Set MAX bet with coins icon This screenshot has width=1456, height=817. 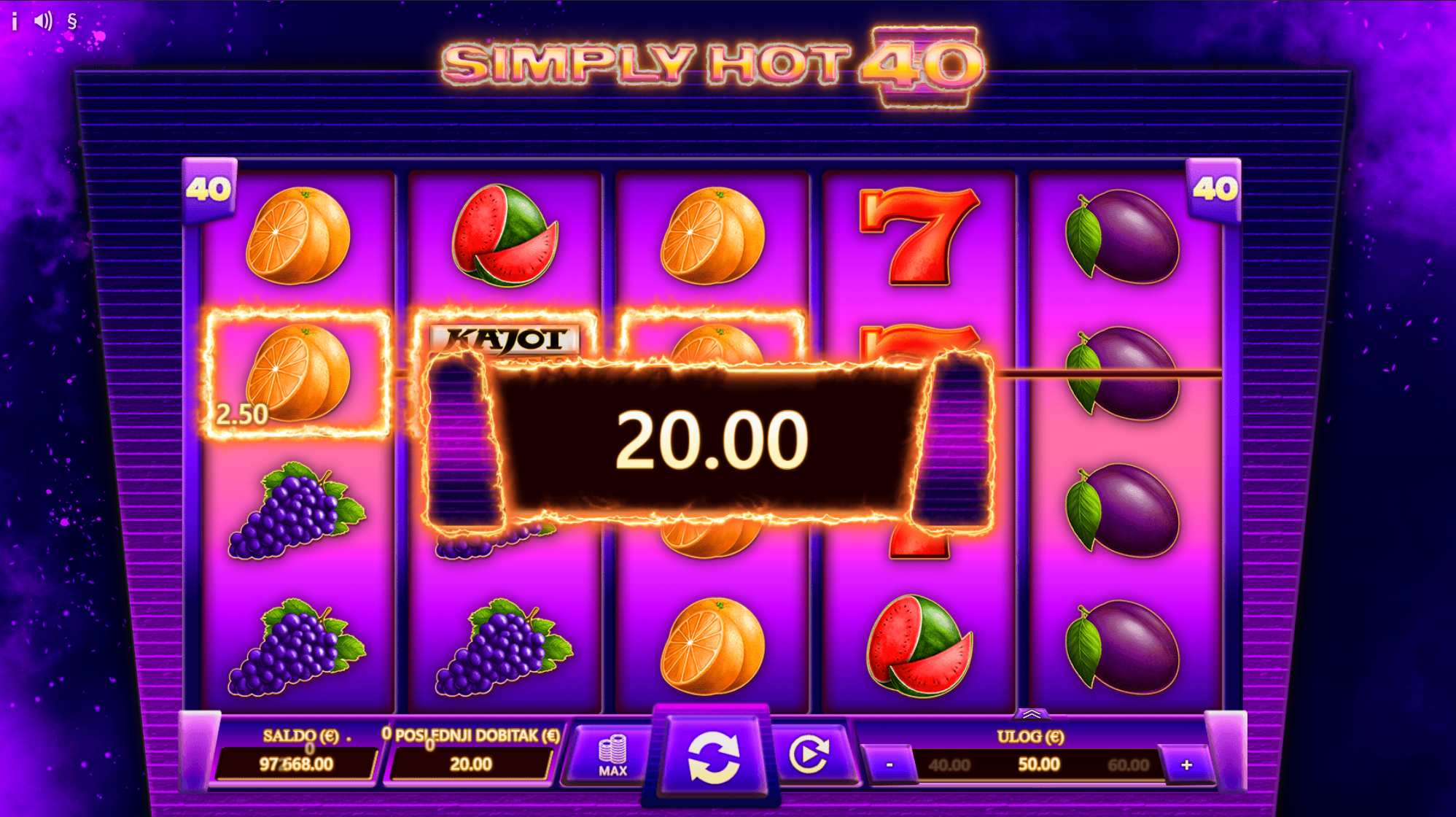[612, 756]
